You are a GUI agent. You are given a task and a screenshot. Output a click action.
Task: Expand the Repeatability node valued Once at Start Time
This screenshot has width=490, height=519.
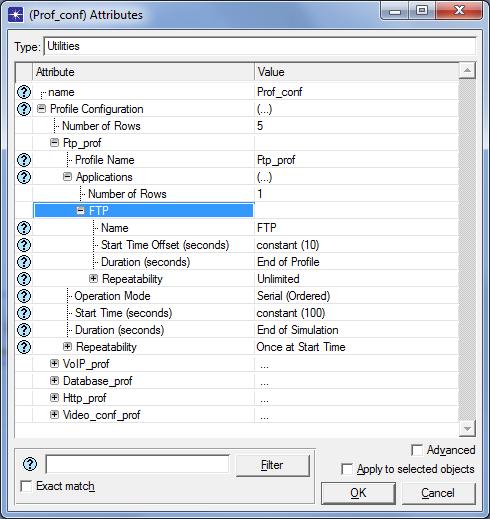pos(67,347)
